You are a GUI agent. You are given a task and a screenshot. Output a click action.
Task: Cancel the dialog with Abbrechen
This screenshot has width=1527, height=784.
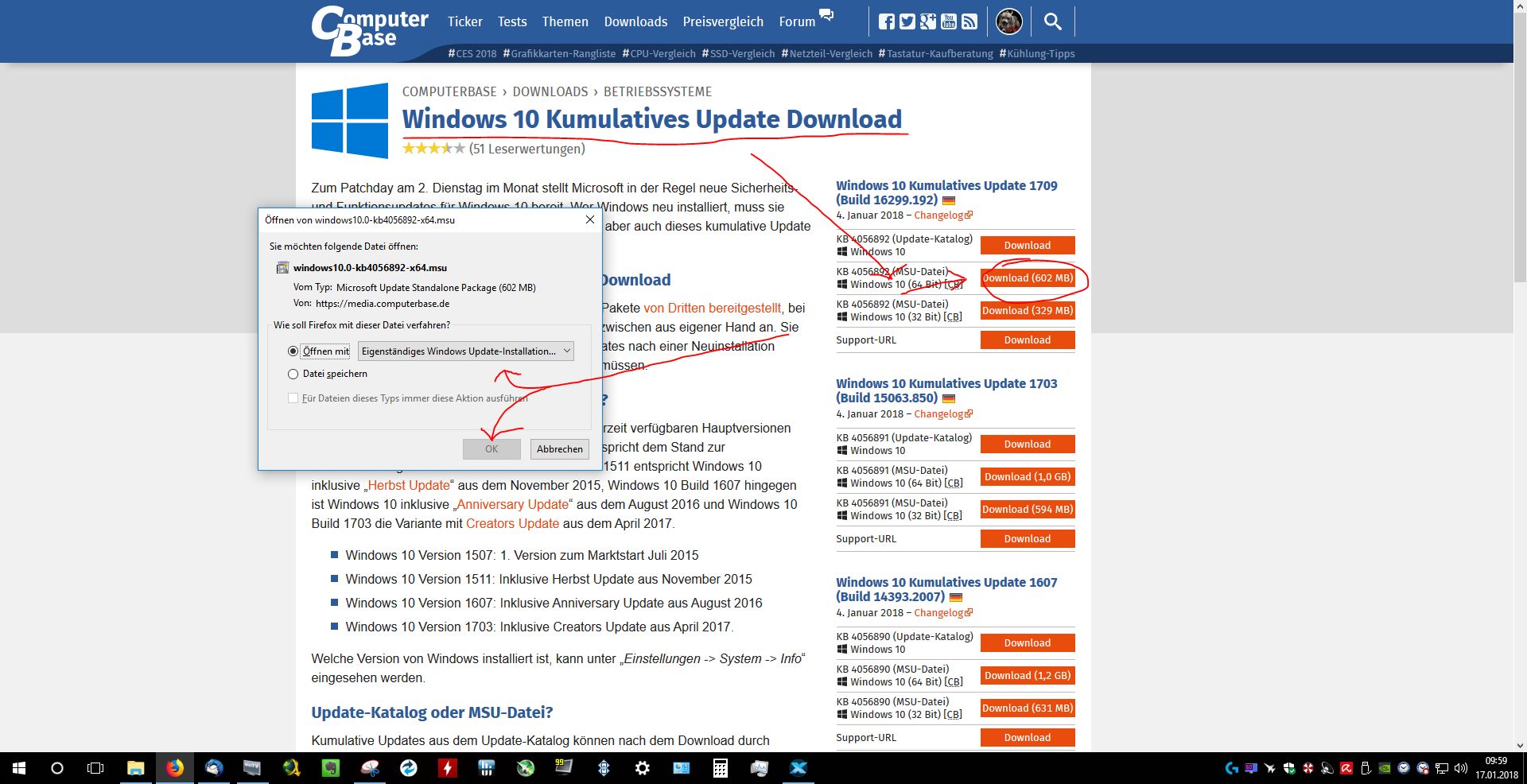click(x=560, y=449)
